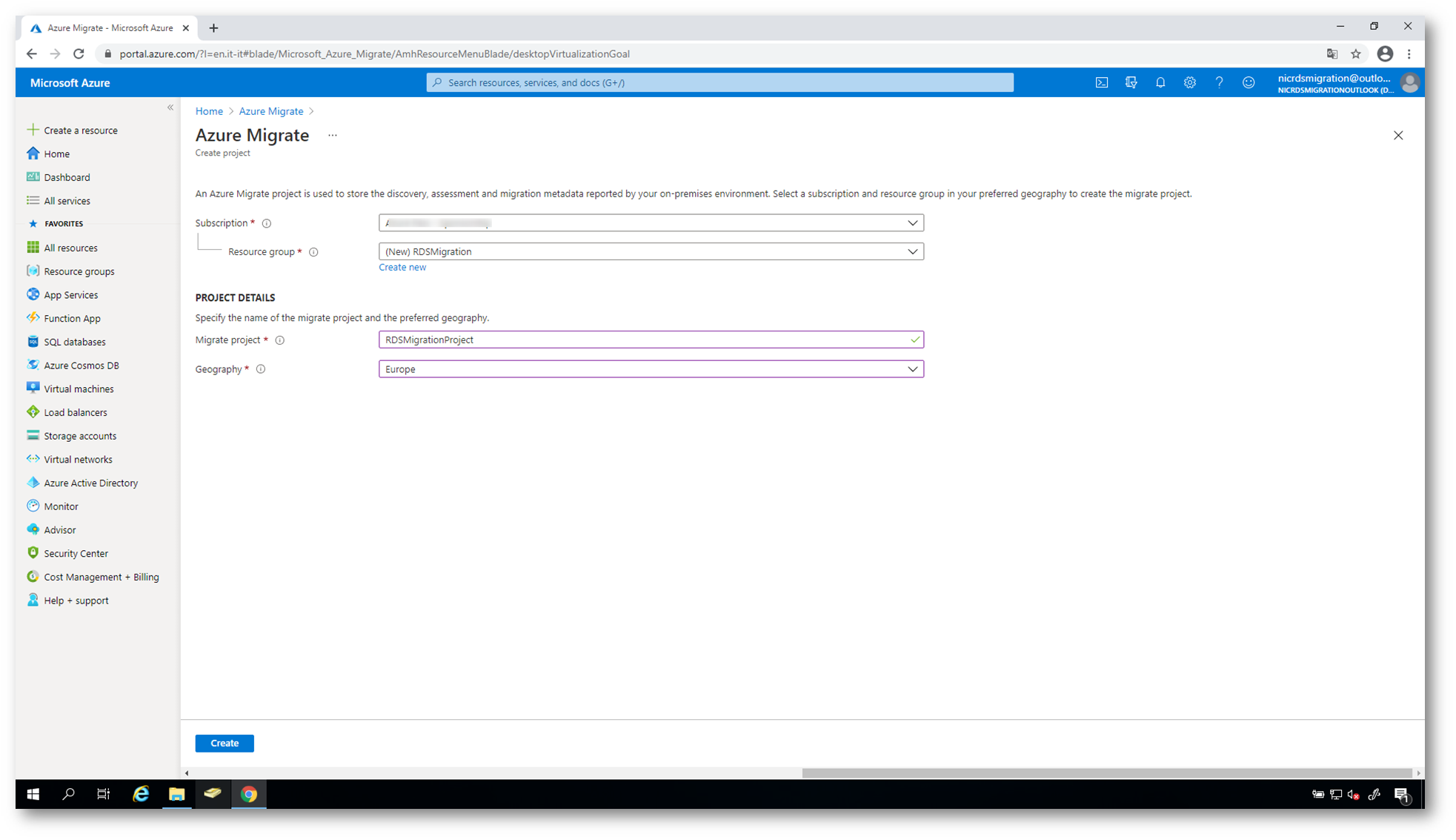This screenshot has height=840, width=1456.
Task: Close the Create project blade
Action: pos(1397,135)
